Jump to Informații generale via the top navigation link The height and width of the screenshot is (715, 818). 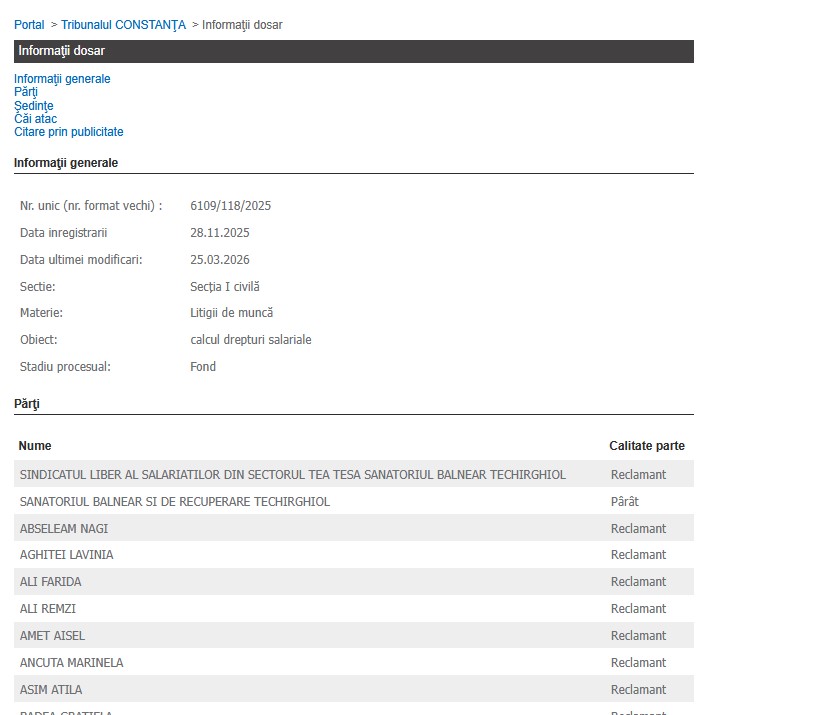tap(62, 79)
